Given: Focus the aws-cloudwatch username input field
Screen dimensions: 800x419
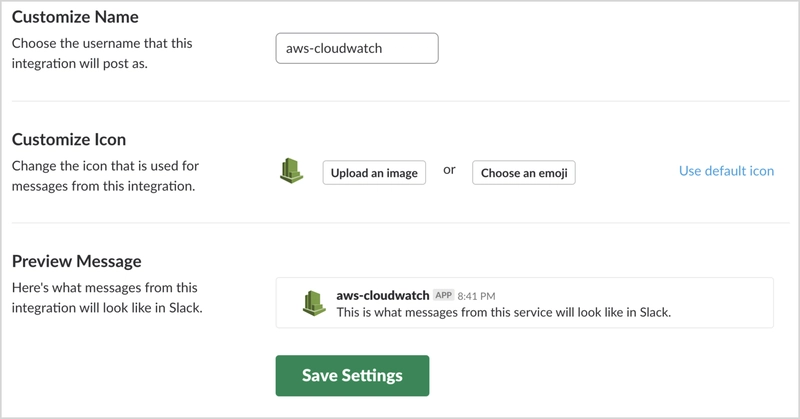Looking at the screenshot, I should pyautogui.click(x=356, y=48).
